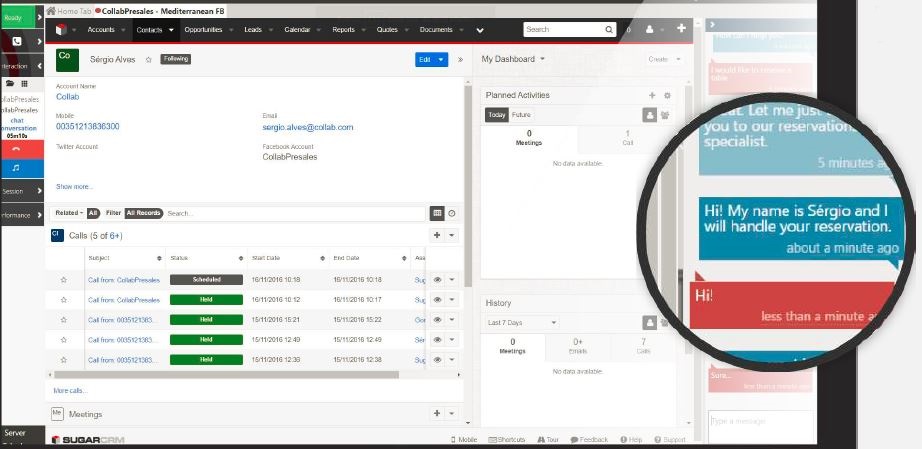The image size is (922, 449).
Task: Click the record view vertical scrollbar
Action: pos(468,186)
